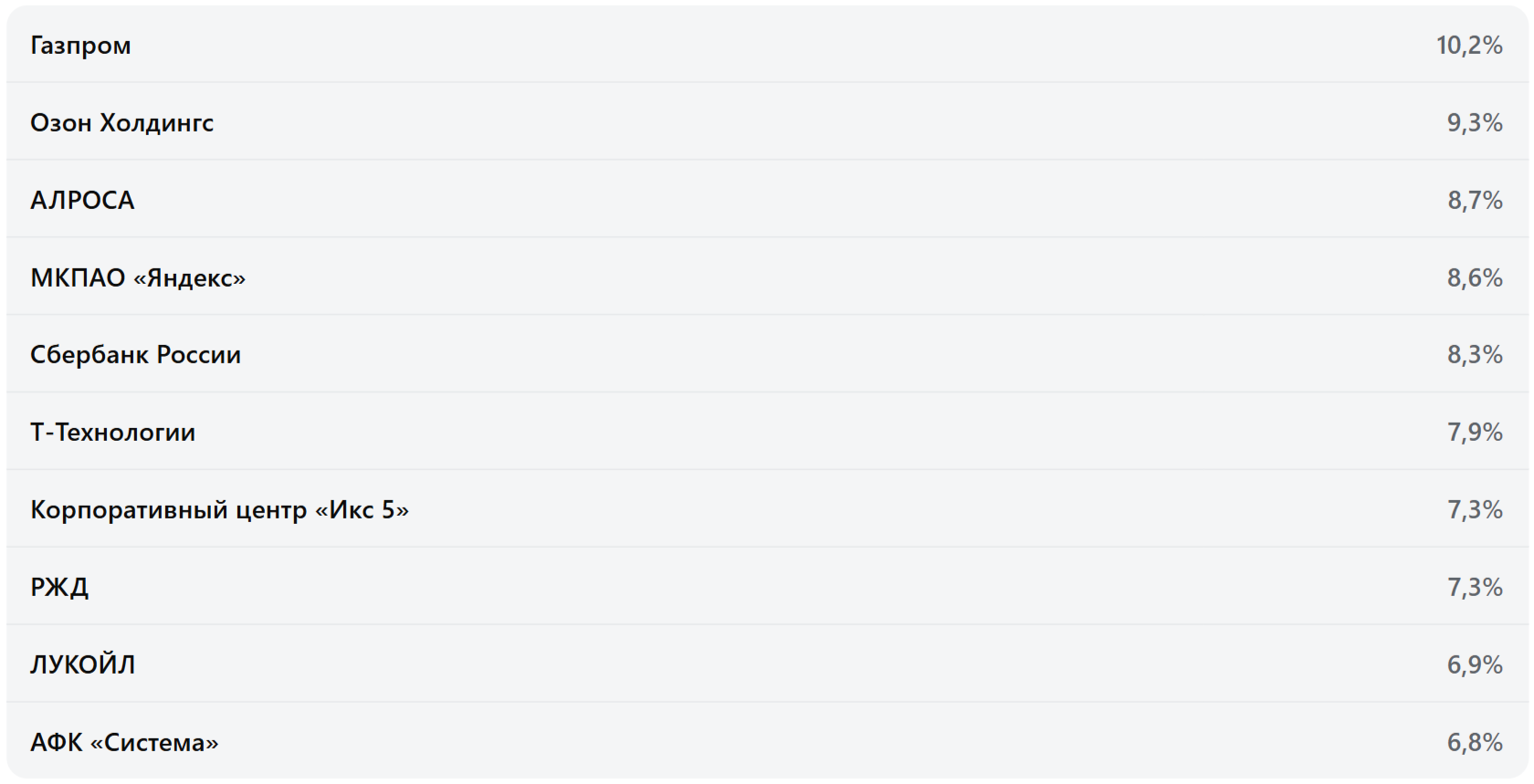This screenshot has width=1534, height=784.
Task: Select РЖД's 7,3% percentage
Action: pos(1474,588)
